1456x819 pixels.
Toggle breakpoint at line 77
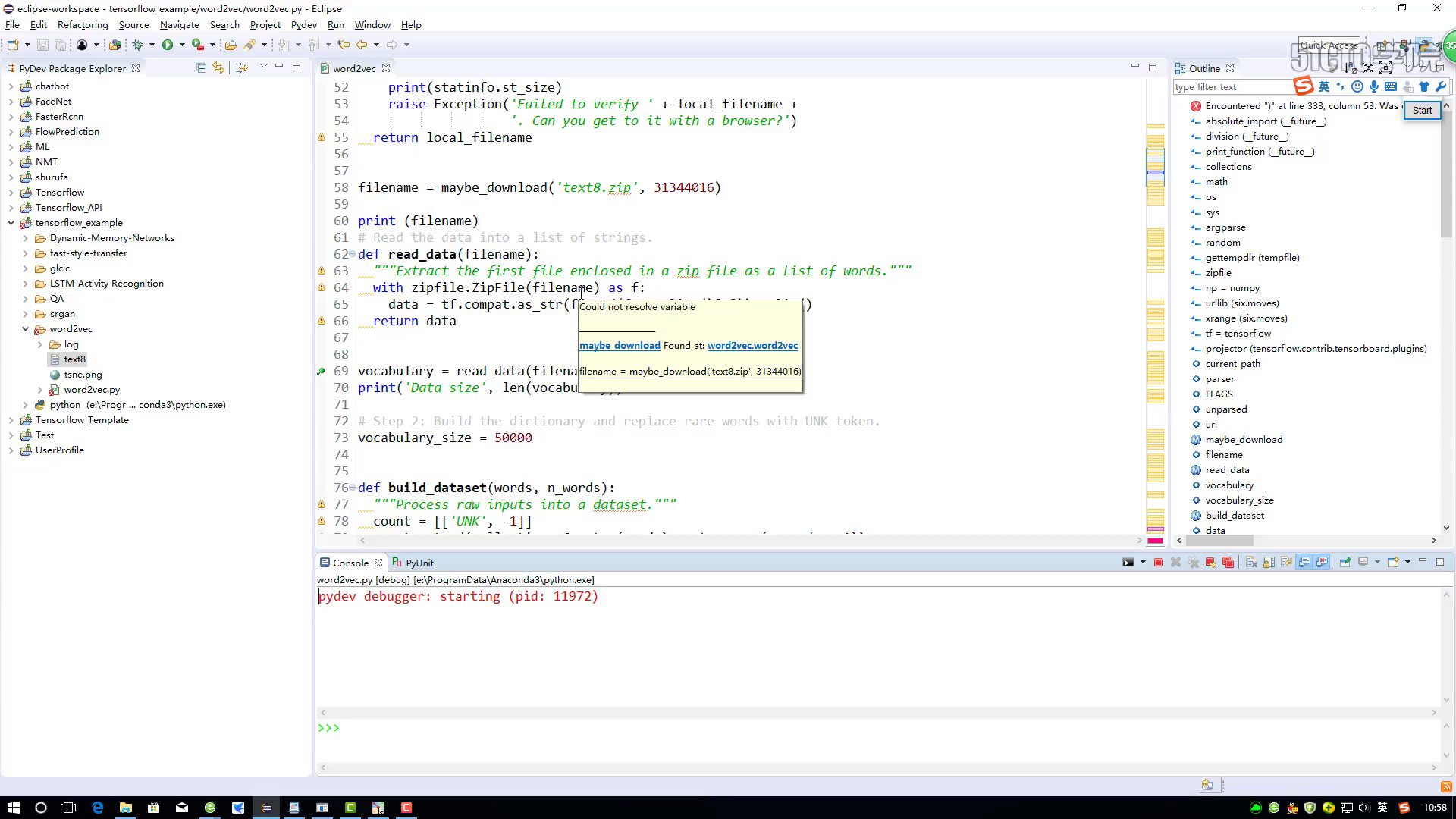tap(322, 504)
